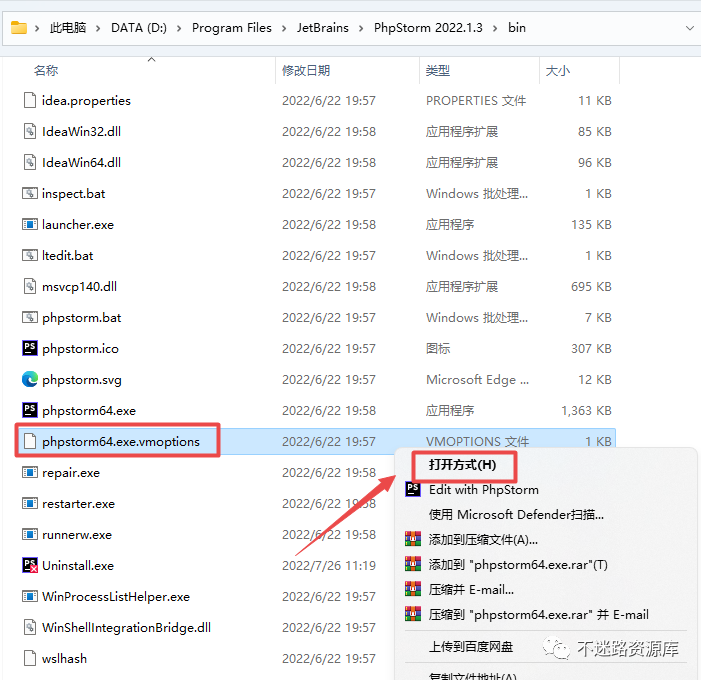
Task: Click the 695 KB size cell
Action: click(x=591, y=287)
